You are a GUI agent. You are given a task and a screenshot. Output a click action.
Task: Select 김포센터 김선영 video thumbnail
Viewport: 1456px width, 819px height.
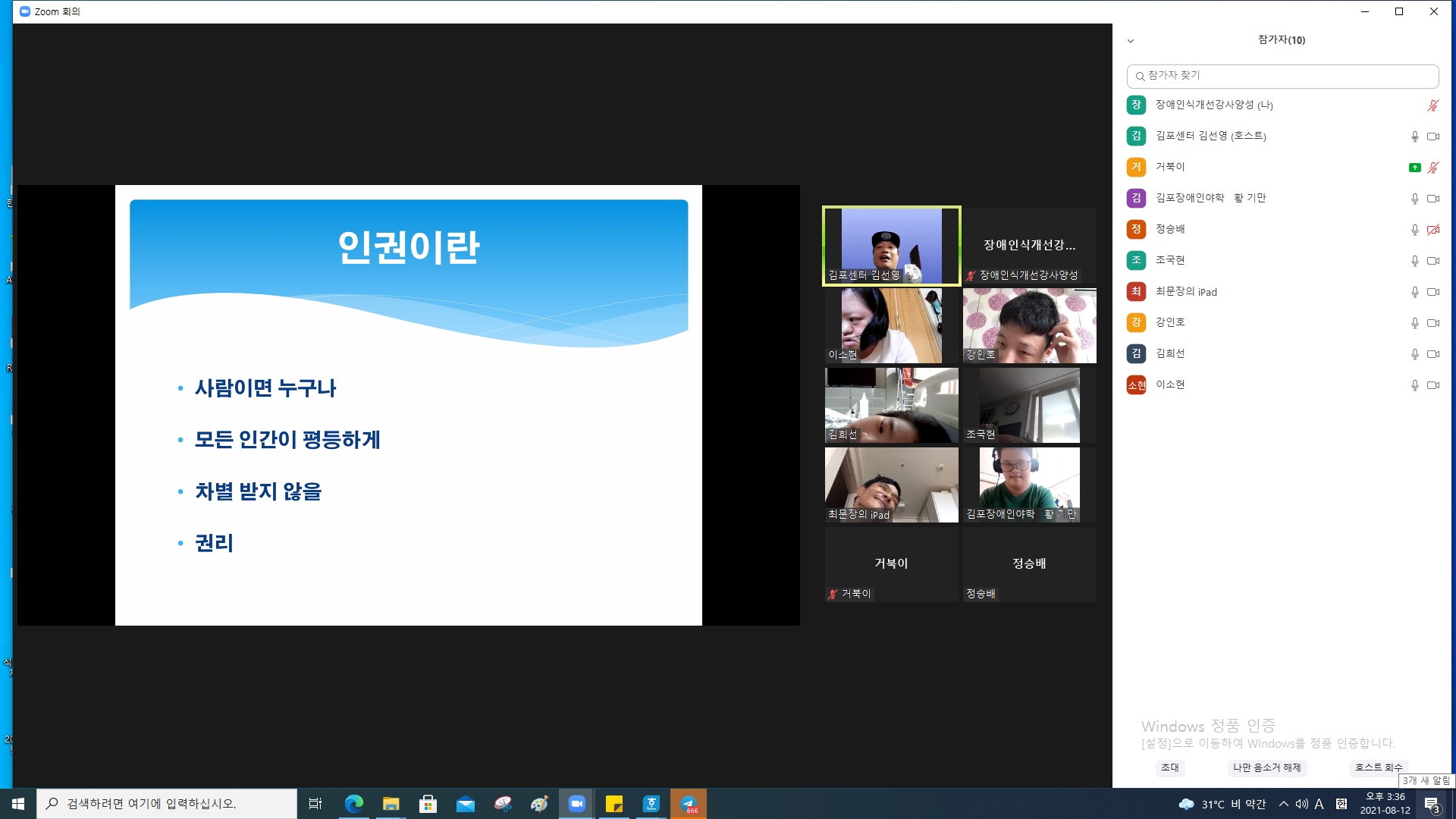click(x=891, y=246)
